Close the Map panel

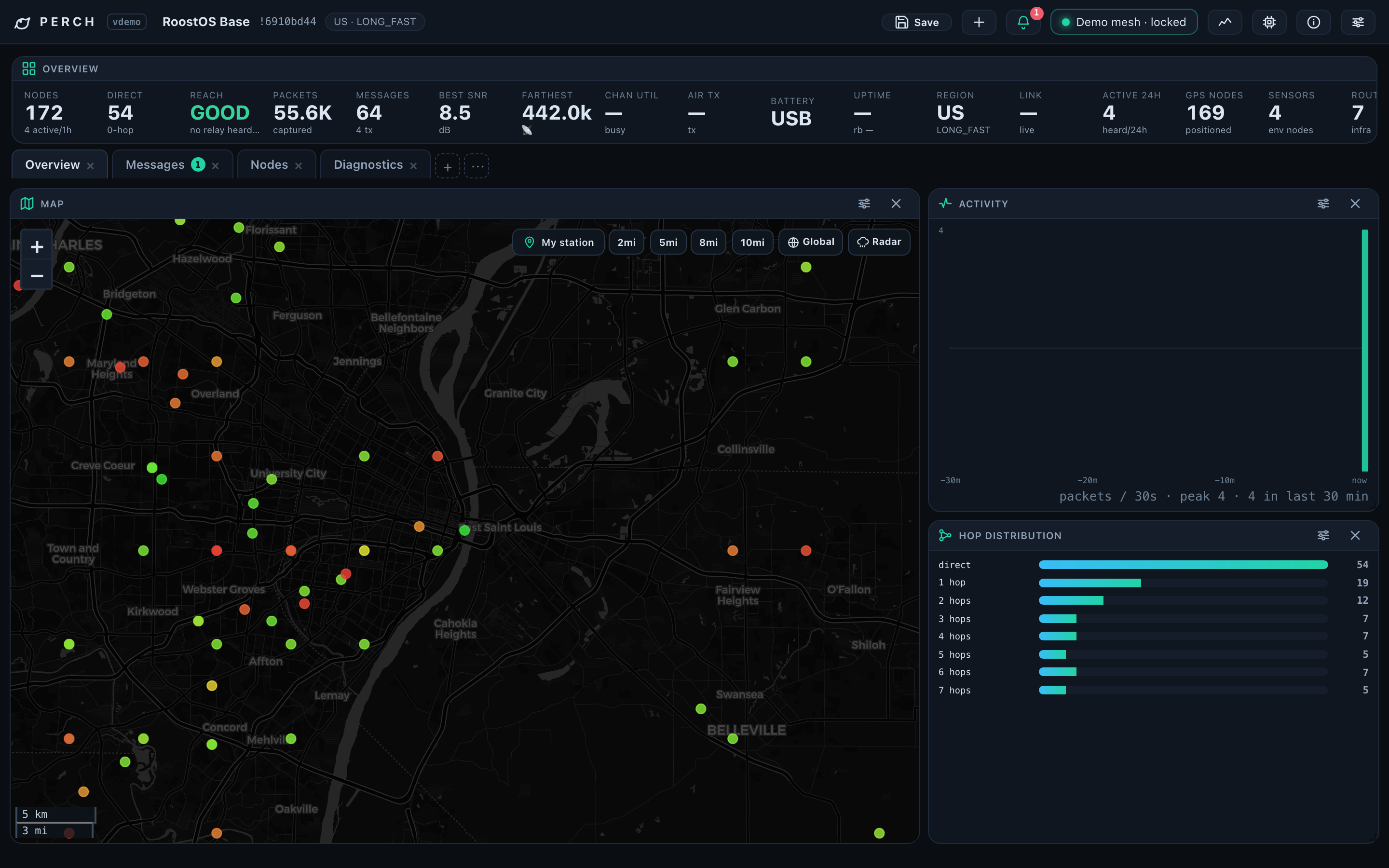[896, 204]
